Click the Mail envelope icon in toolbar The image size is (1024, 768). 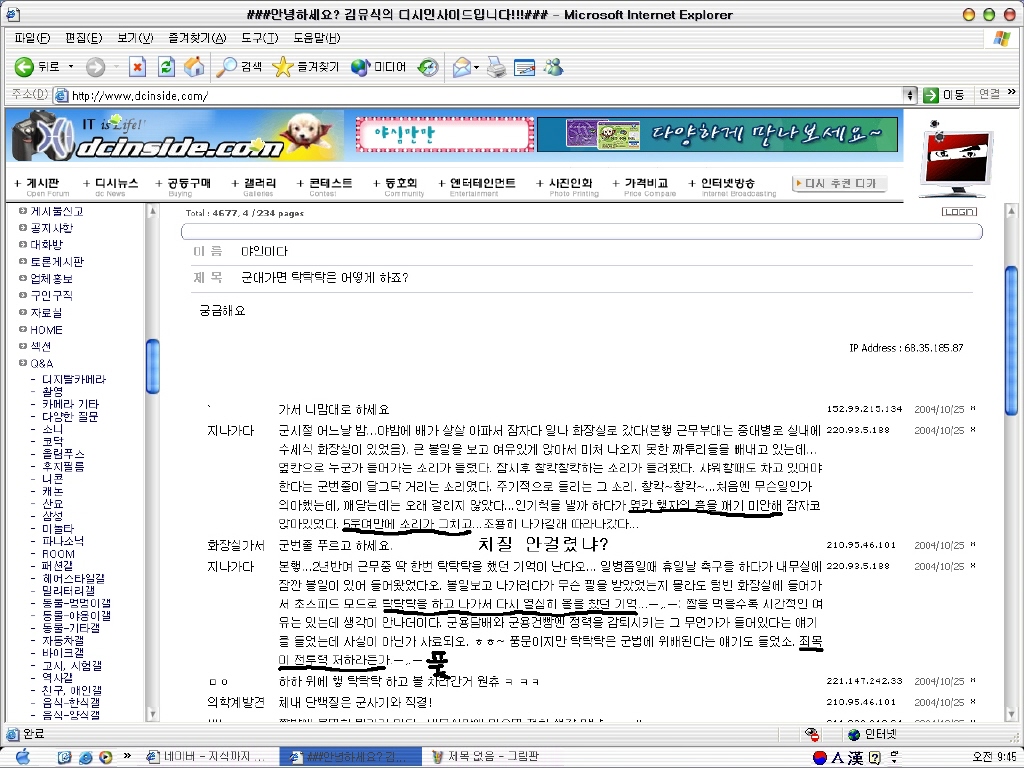pyautogui.click(x=462, y=67)
